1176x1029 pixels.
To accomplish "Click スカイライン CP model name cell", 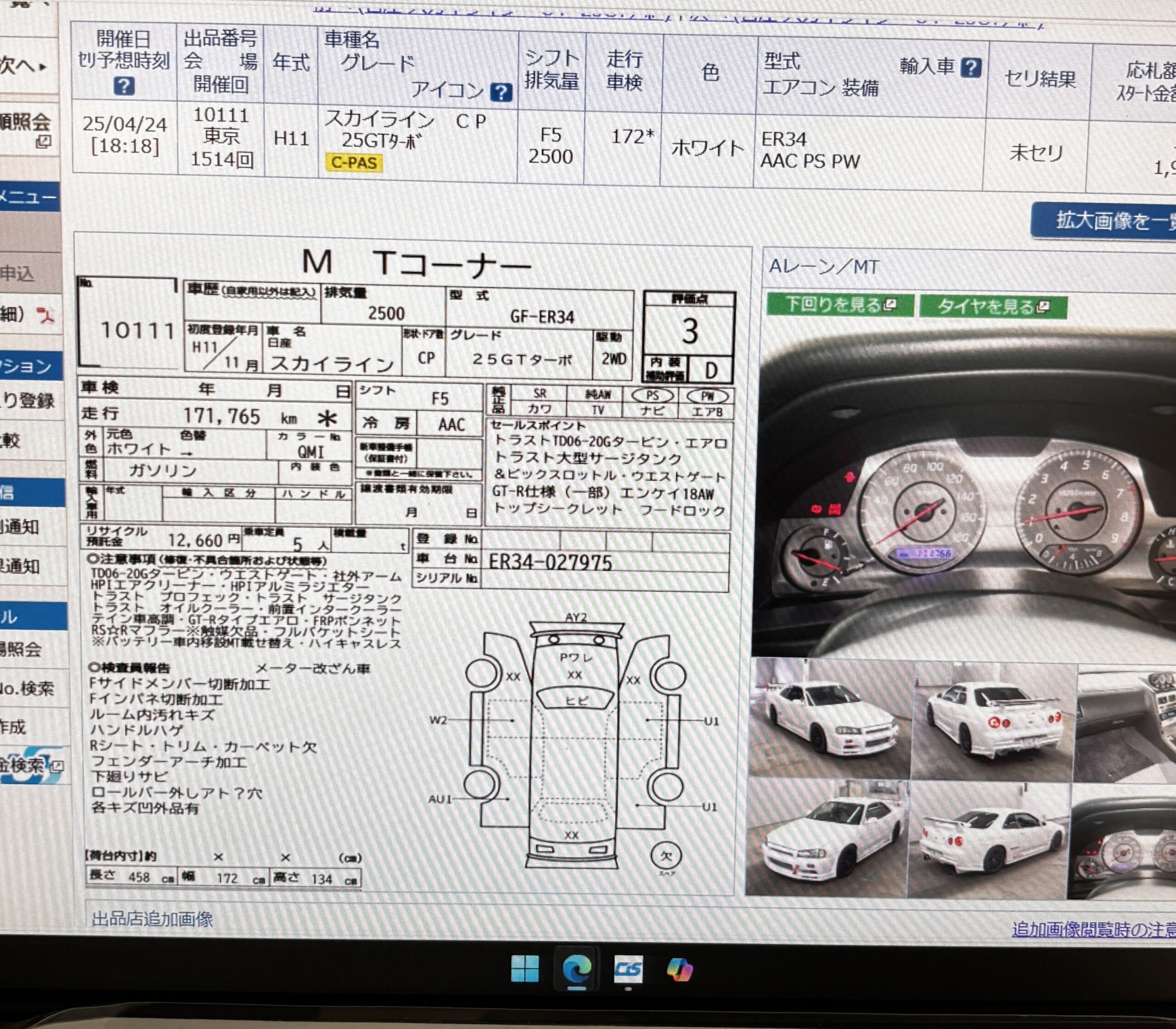I will point(406,120).
